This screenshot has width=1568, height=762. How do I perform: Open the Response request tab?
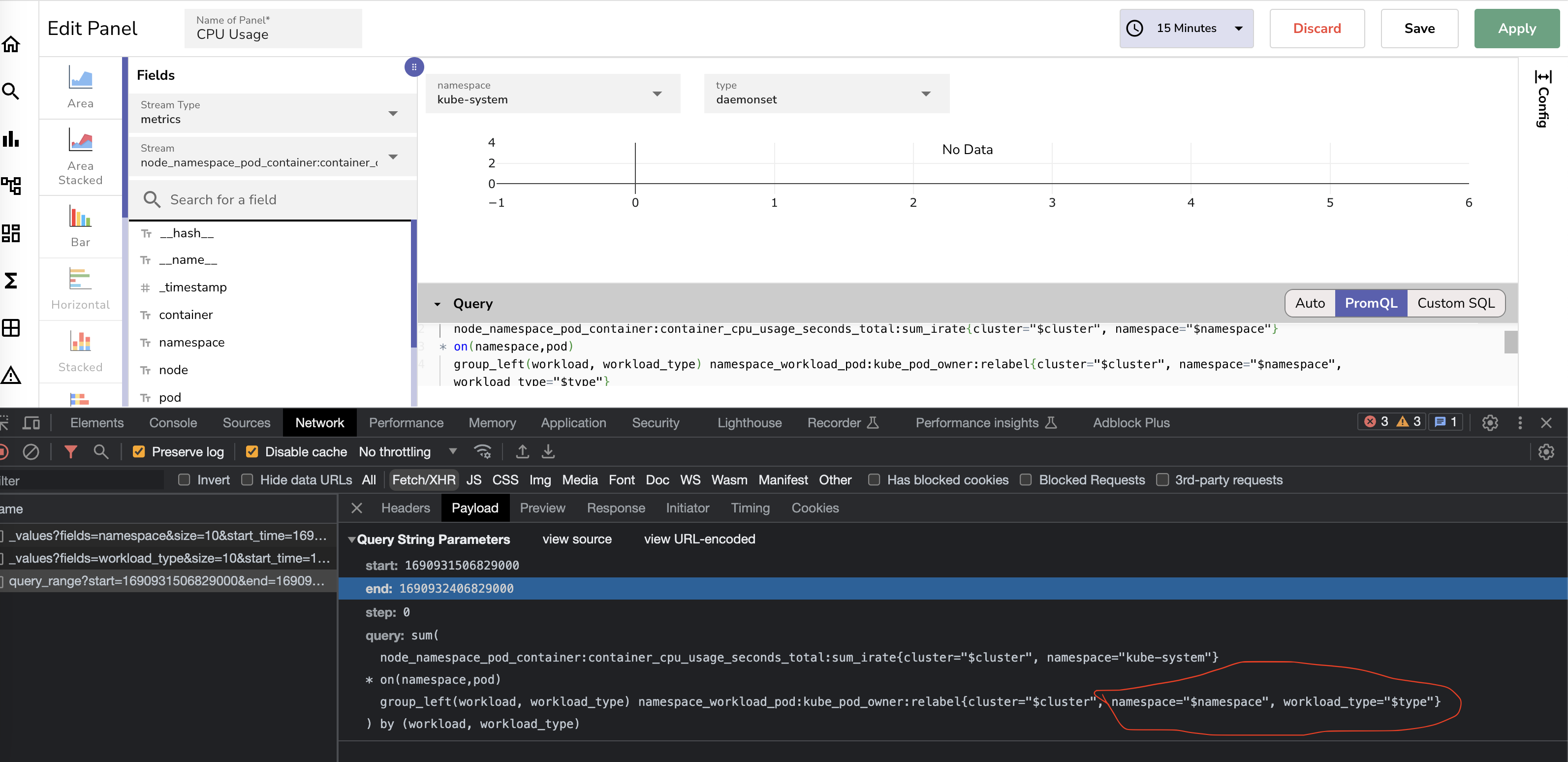616,508
